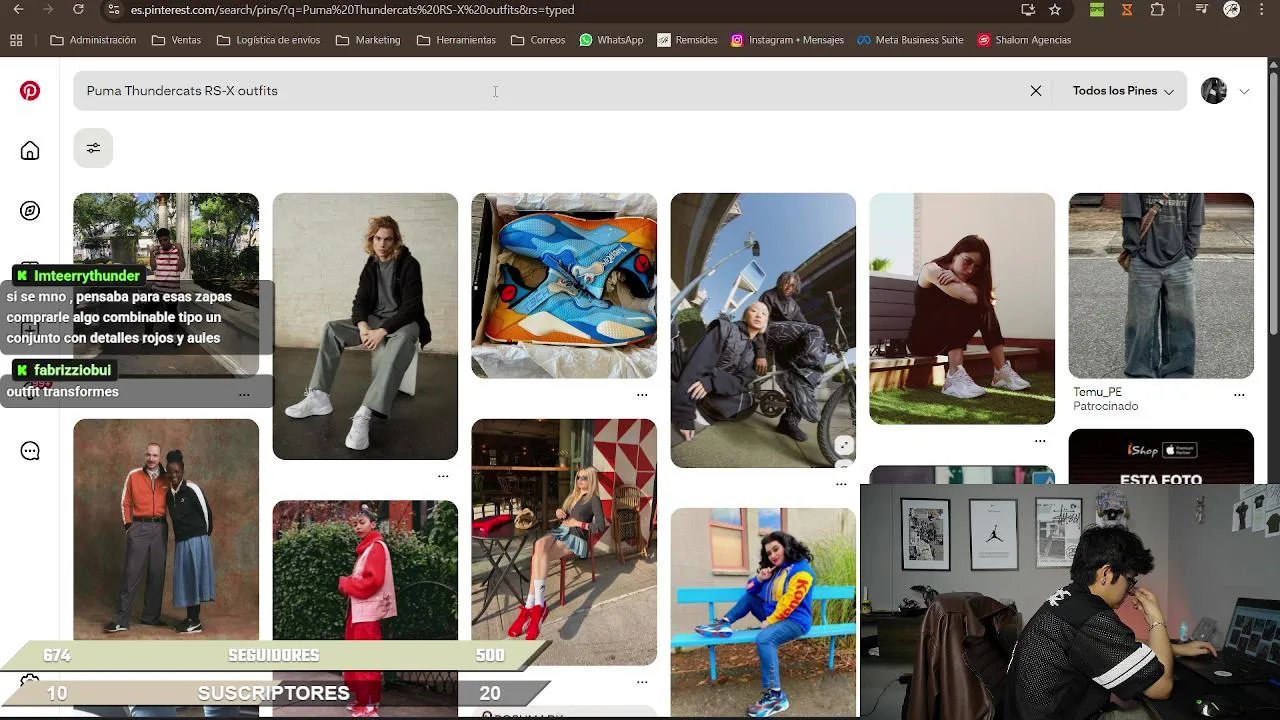Viewport: 1280px width, 720px height.
Task: Open the girl sitting on bench pin
Action: coord(962,309)
